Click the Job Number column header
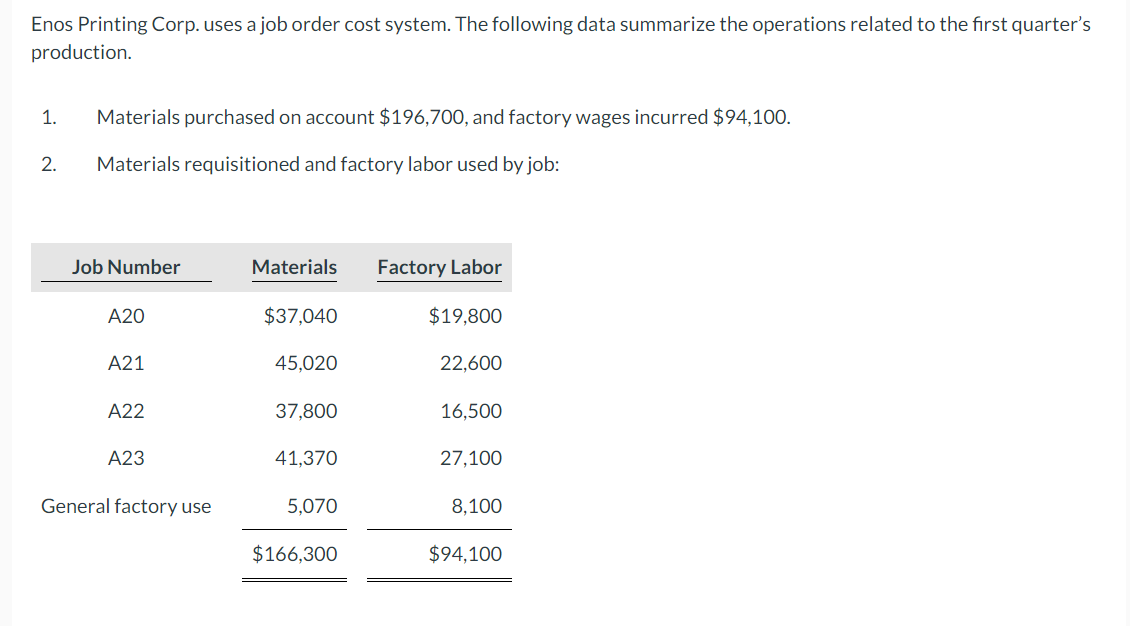The image size is (1130, 626). tap(126, 267)
